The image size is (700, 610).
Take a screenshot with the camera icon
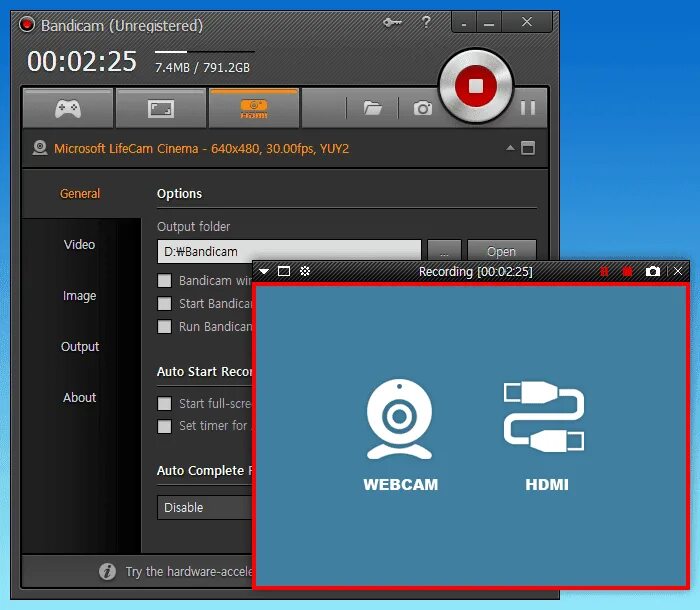(x=422, y=108)
